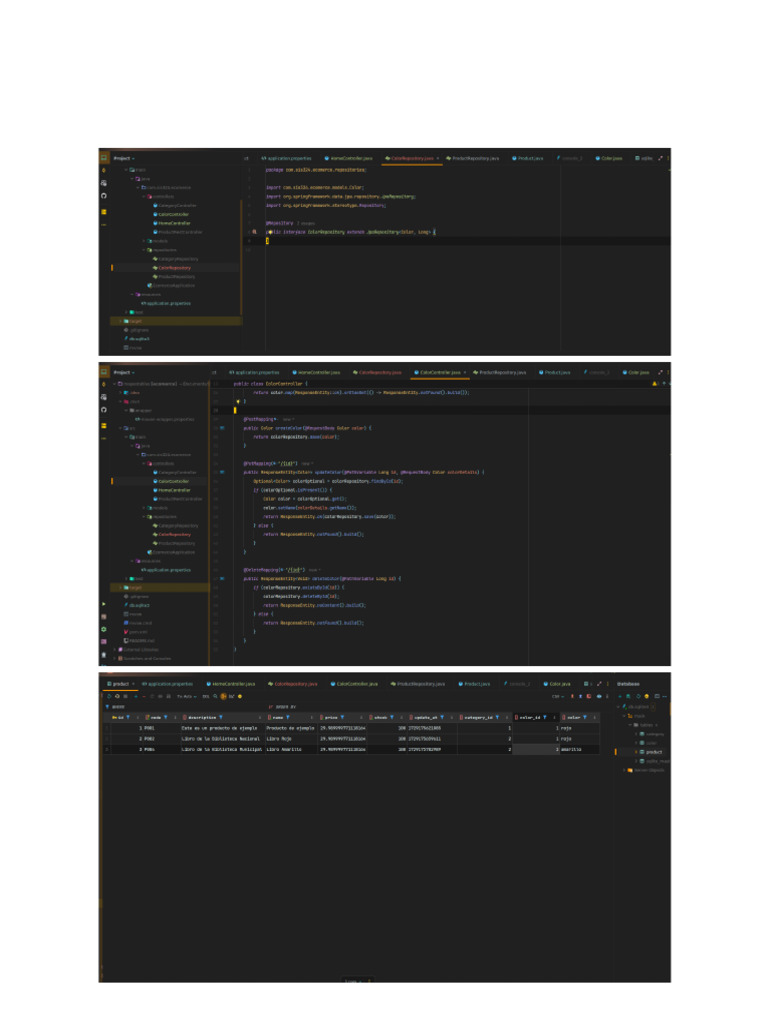Viewport: 768px width, 1024px height.
Task: Click the color_id cell in the third row
Action: pyautogui.click(x=535, y=748)
